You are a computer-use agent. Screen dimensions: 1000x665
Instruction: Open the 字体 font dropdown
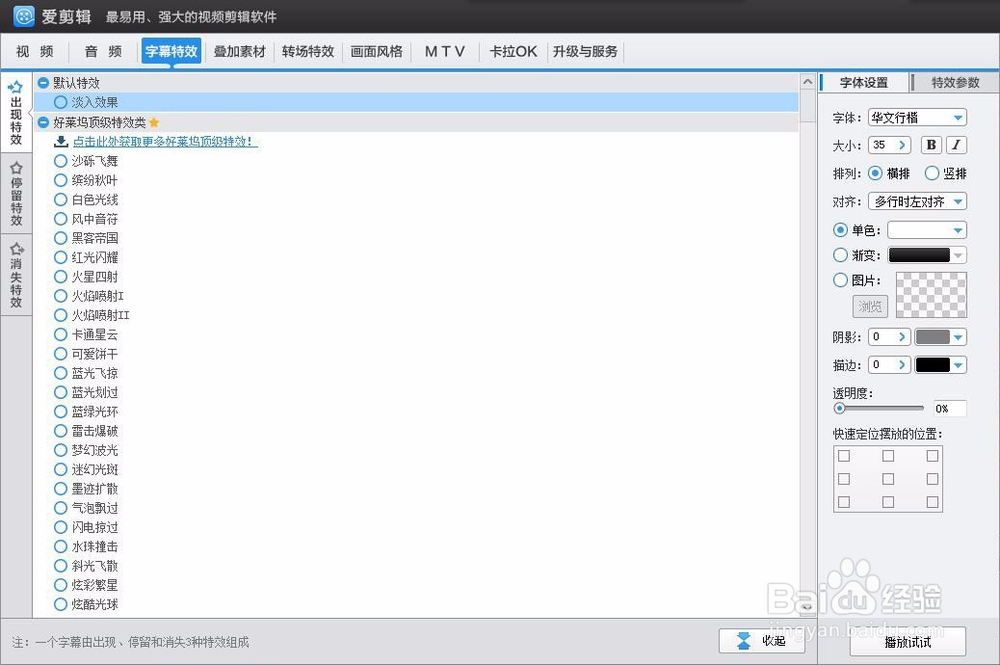tap(918, 117)
